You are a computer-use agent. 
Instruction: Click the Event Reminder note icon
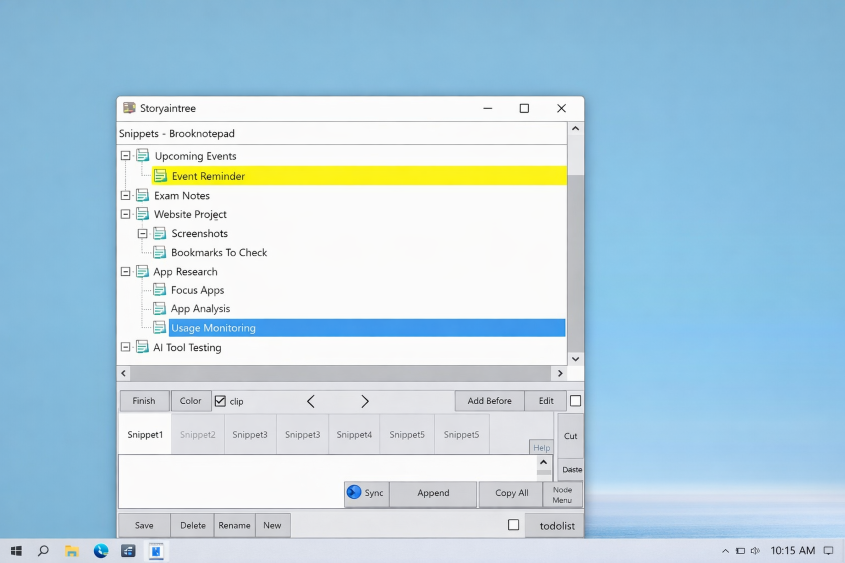160,176
